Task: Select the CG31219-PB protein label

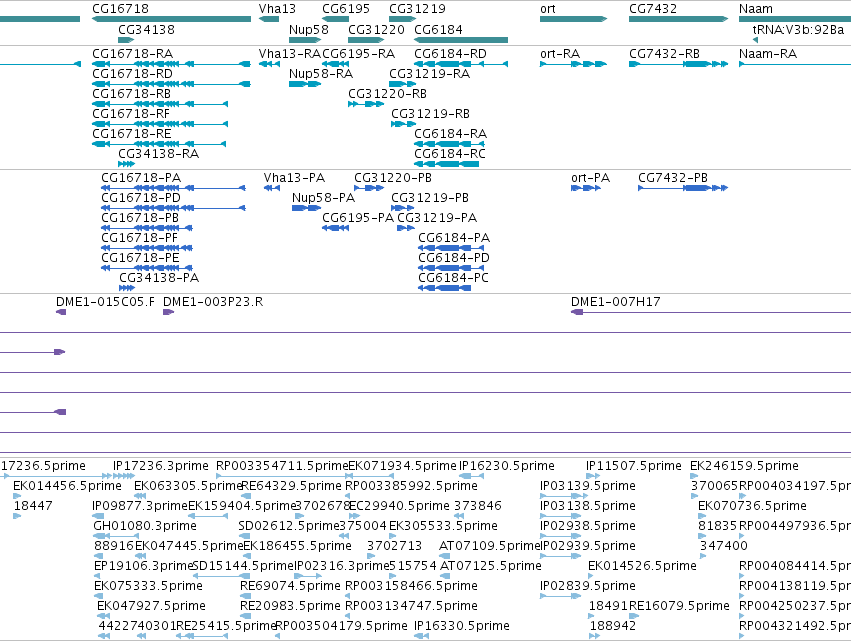Action: point(430,198)
